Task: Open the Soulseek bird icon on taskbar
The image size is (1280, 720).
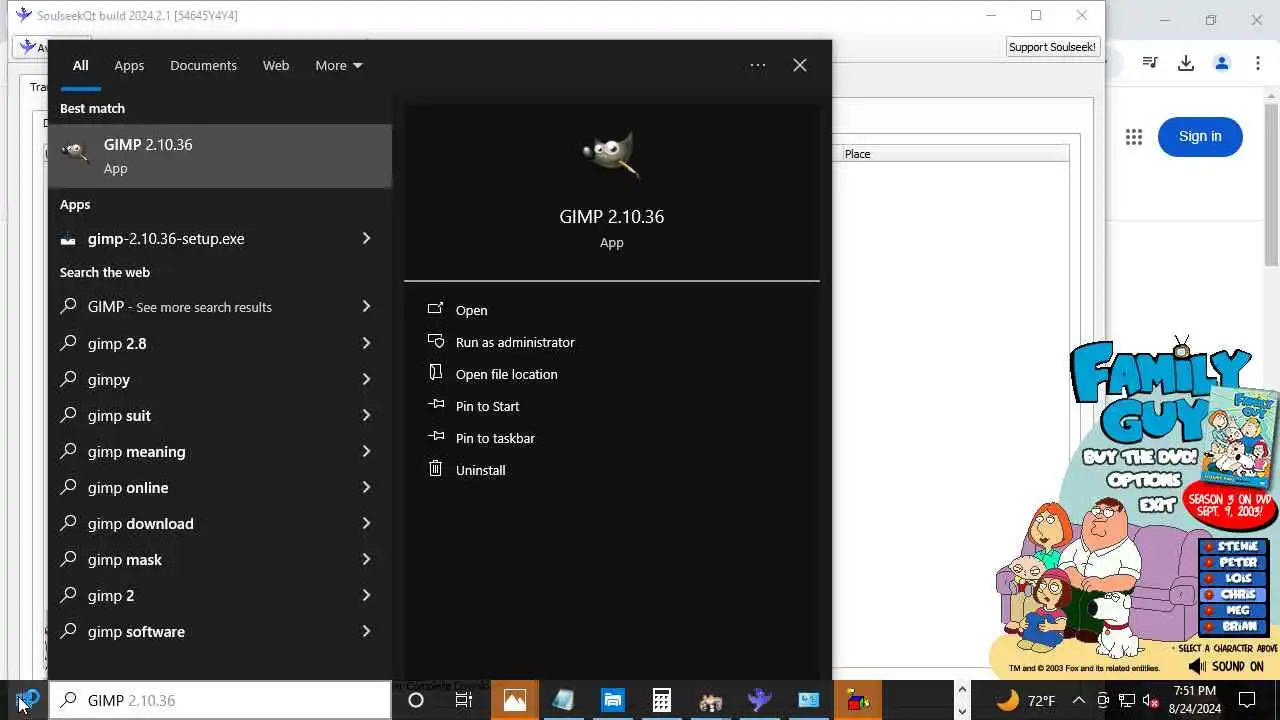Action: pyautogui.click(x=759, y=700)
